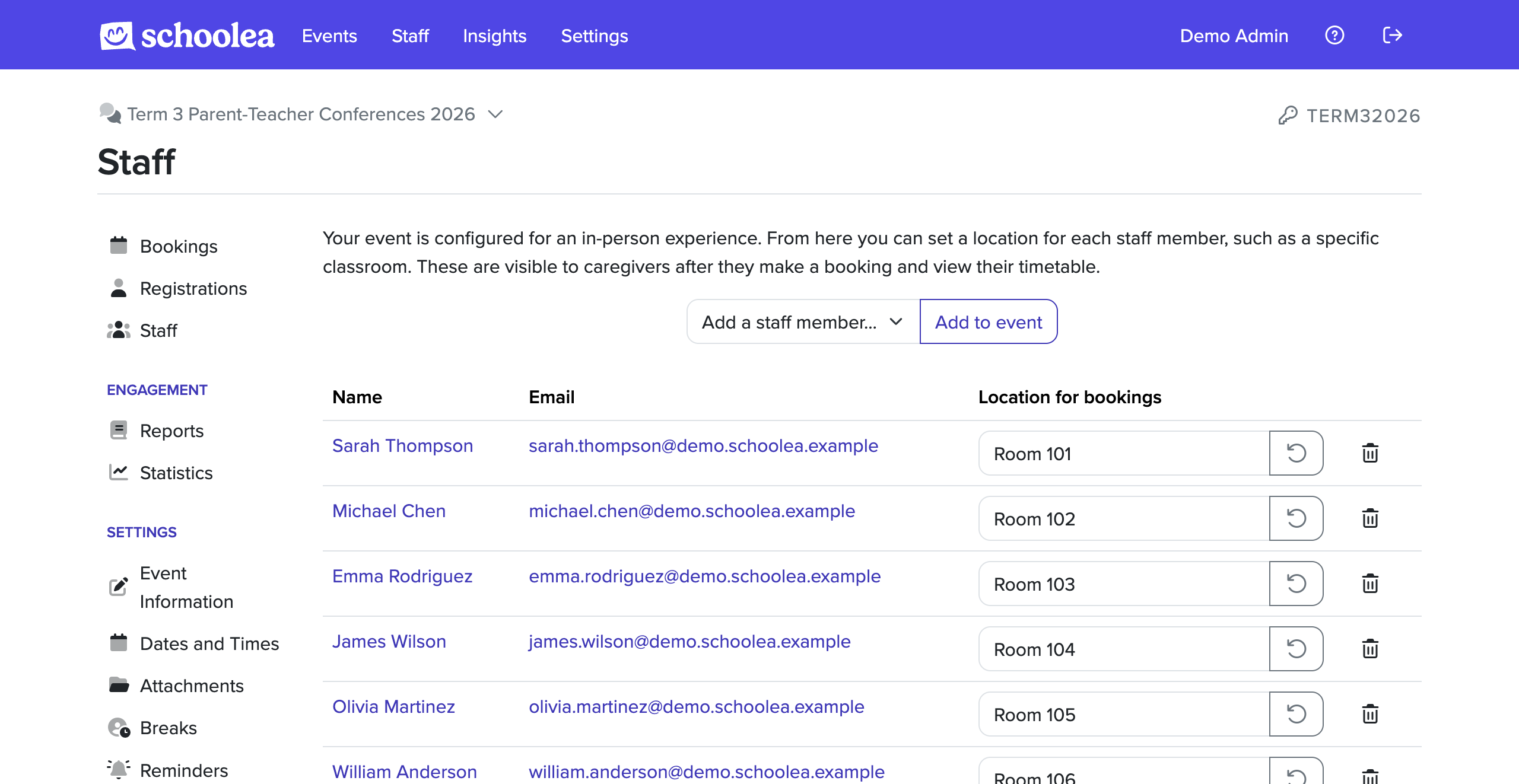
Task: Reset James Wilson's room location
Action: coord(1296,649)
